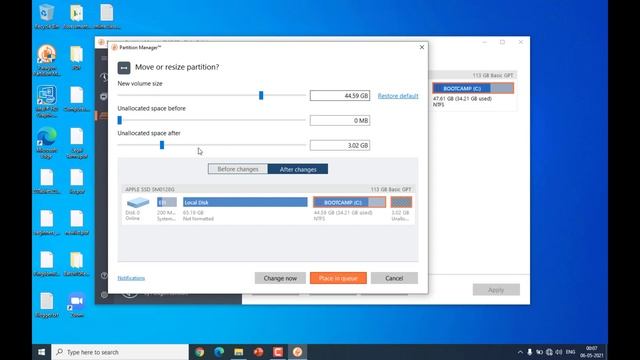
Task: Click the Unallocated space after slider handle
Action: coord(162,145)
